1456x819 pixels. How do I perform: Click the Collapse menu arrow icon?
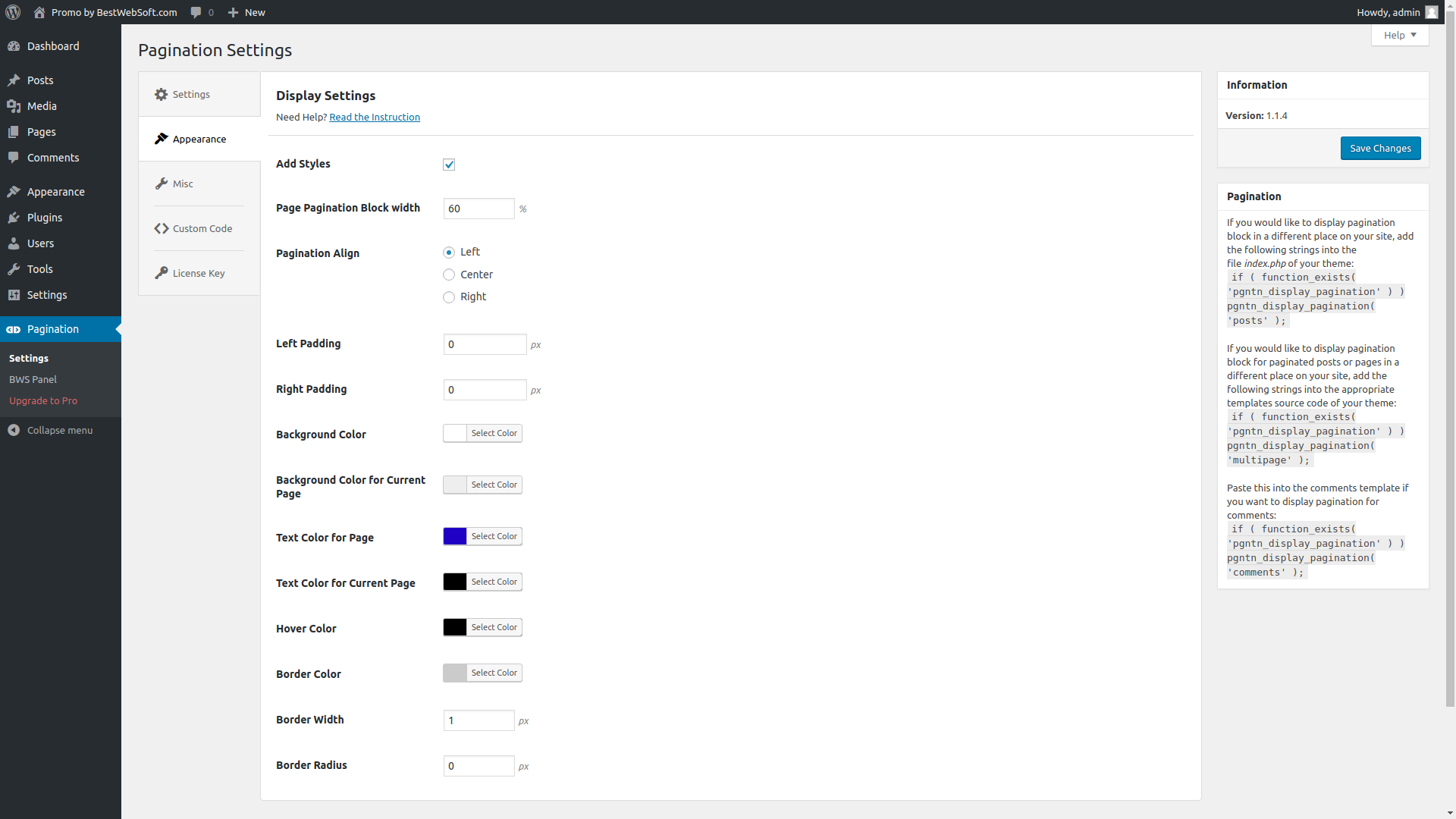click(14, 430)
